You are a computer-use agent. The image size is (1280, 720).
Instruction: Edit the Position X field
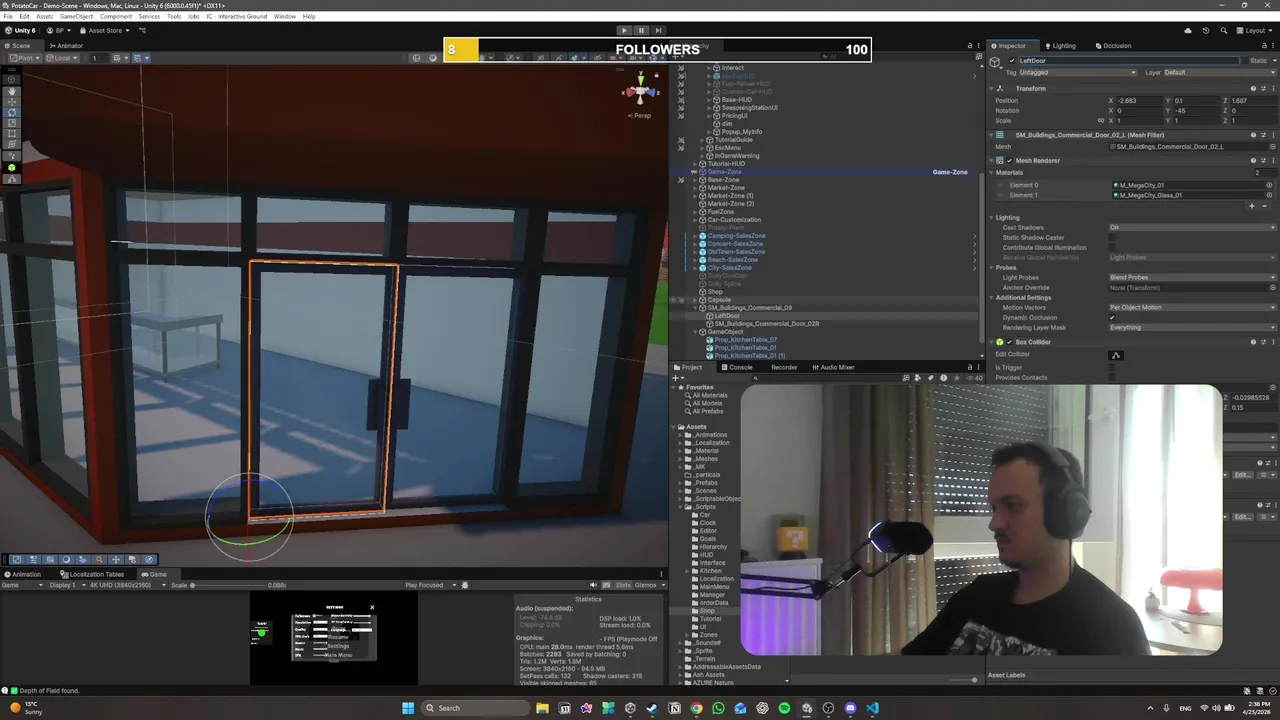click(x=1141, y=101)
